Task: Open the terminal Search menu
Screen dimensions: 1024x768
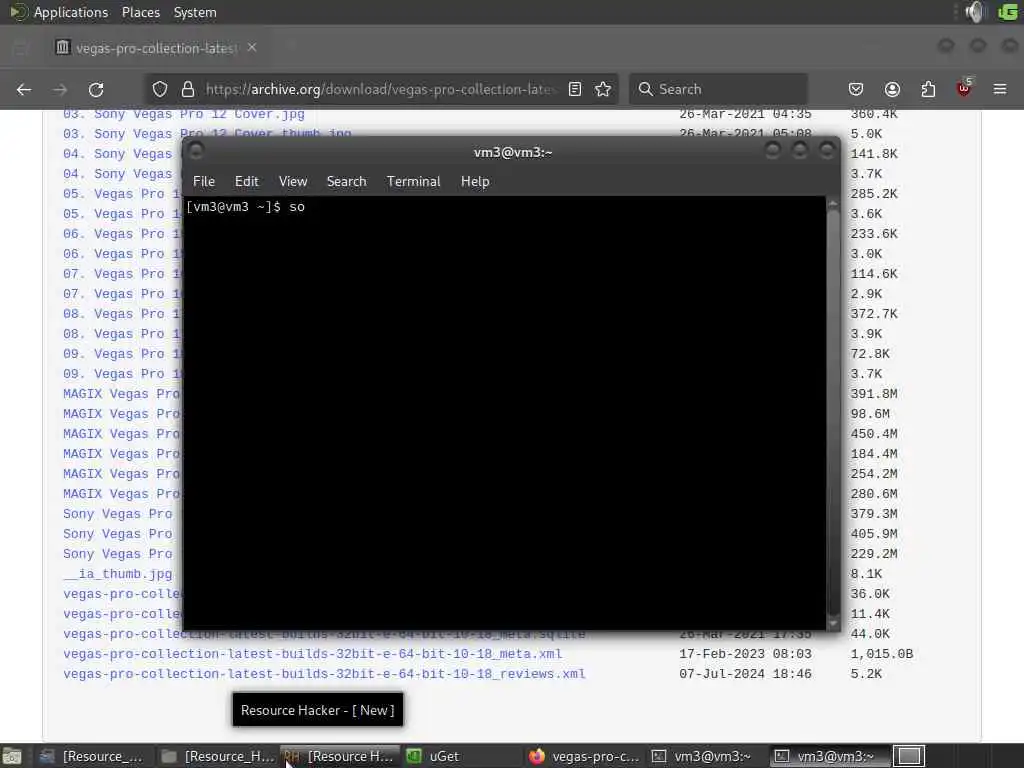Action: pos(346,182)
